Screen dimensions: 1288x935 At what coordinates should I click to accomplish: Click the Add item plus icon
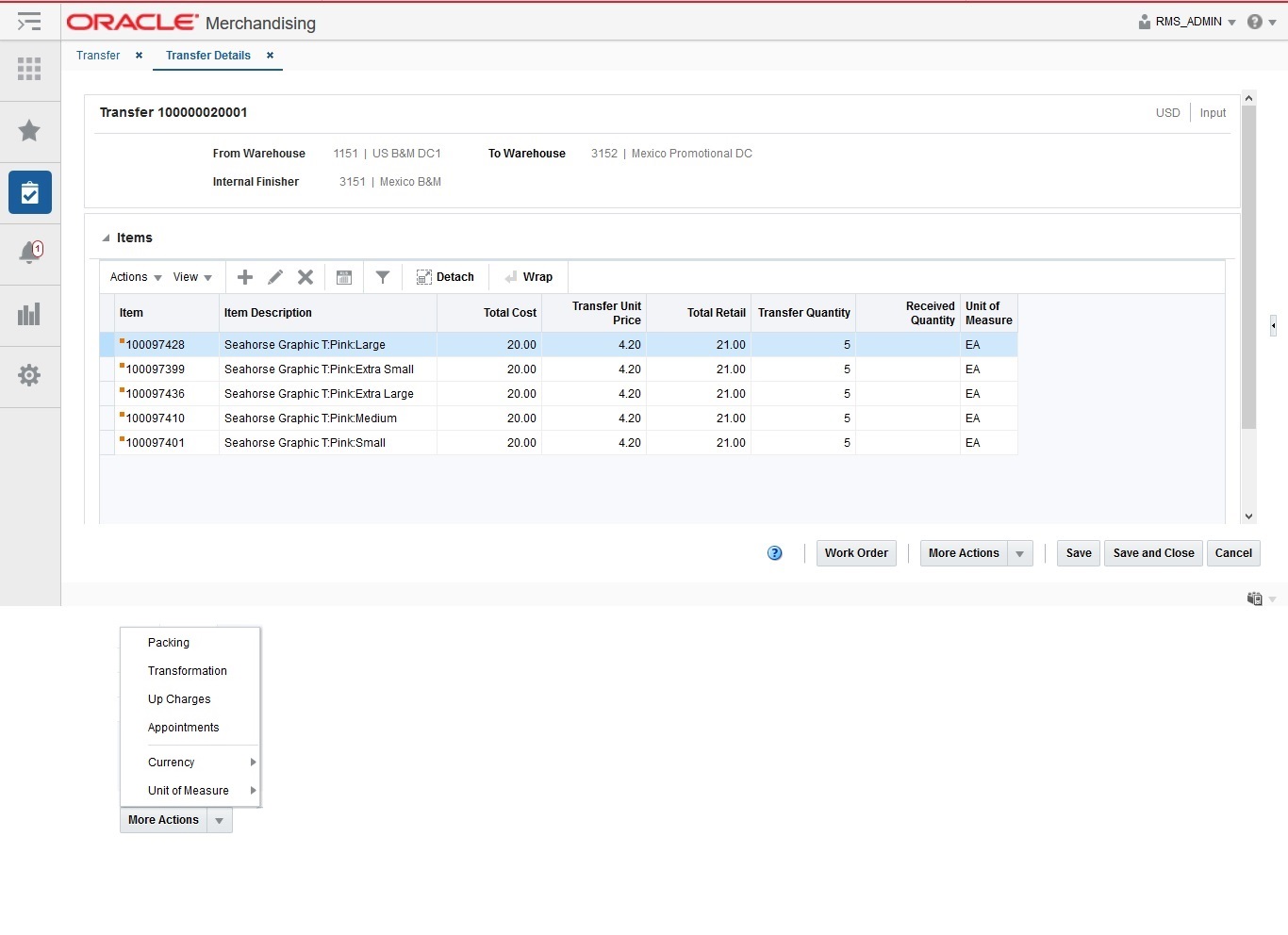[x=245, y=277]
